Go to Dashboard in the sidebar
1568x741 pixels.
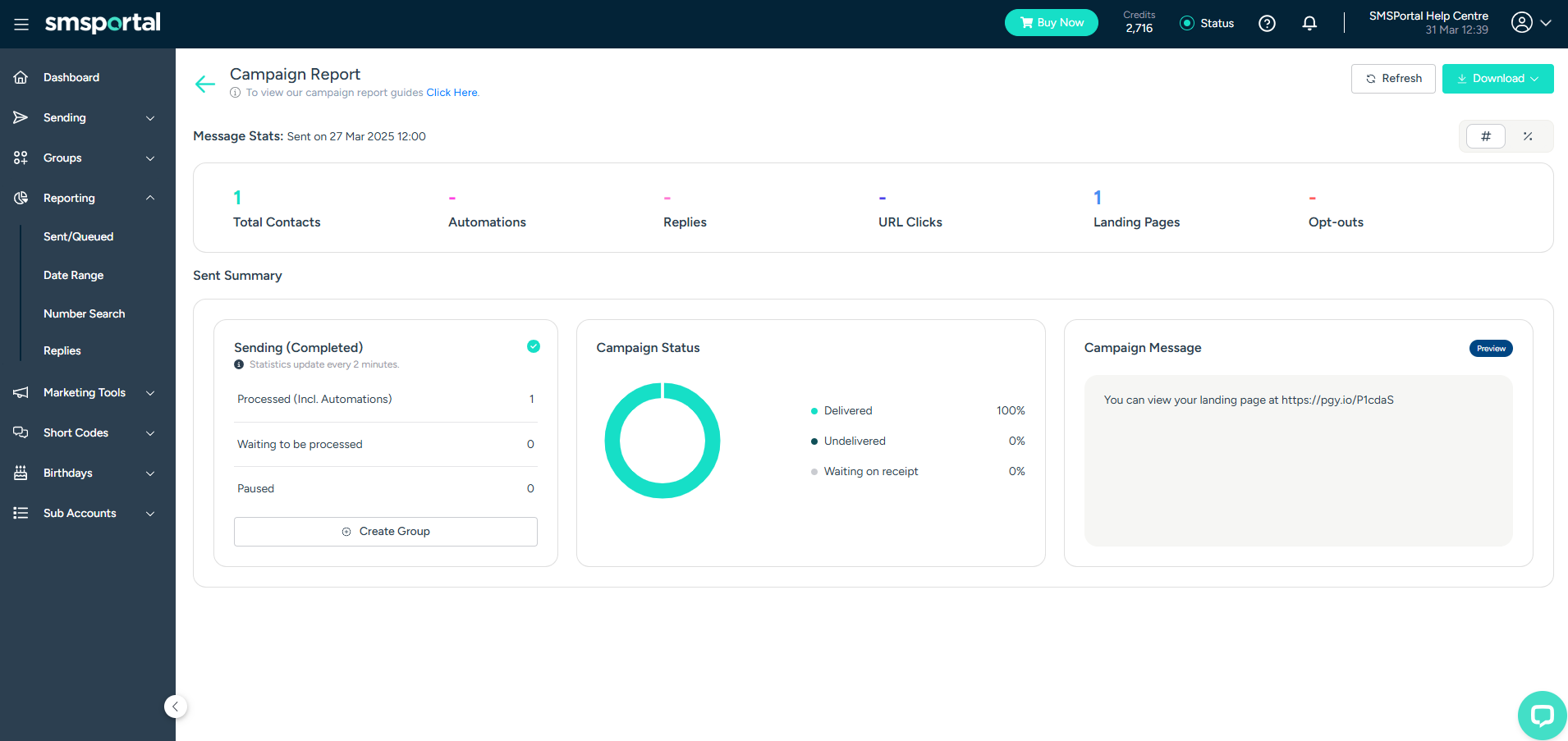click(71, 77)
